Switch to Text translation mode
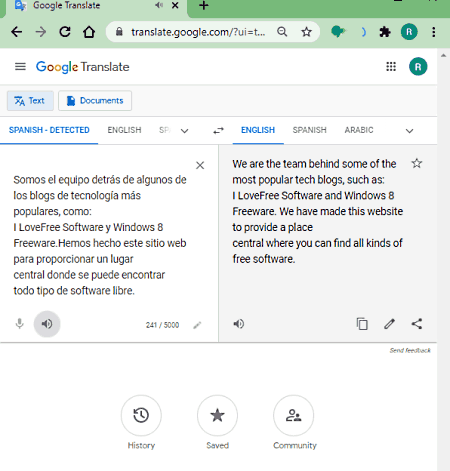Viewport: 450px width, 471px height. point(30,101)
